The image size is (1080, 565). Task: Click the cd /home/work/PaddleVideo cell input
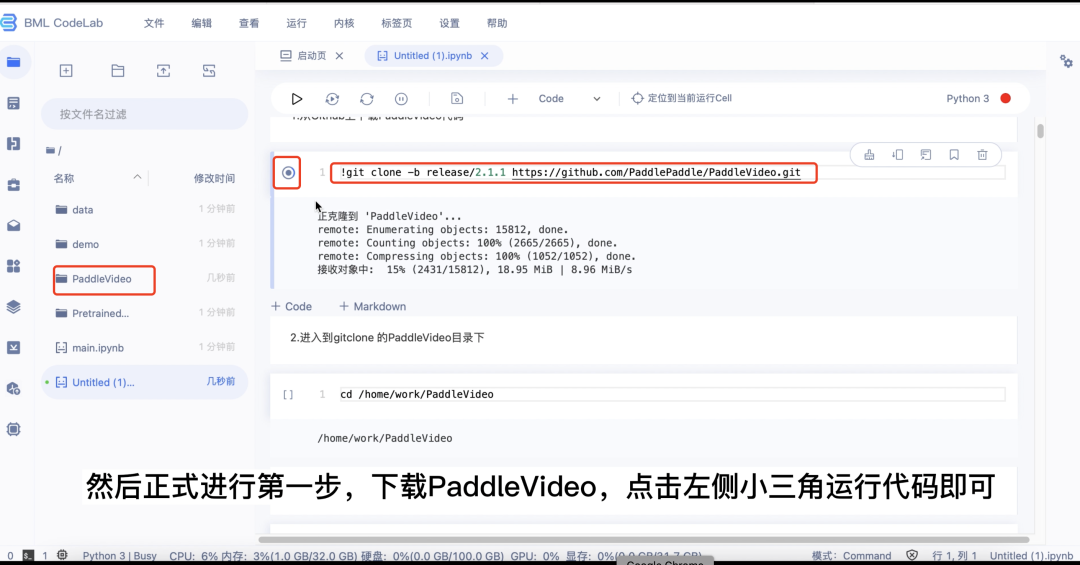(672, 395)
